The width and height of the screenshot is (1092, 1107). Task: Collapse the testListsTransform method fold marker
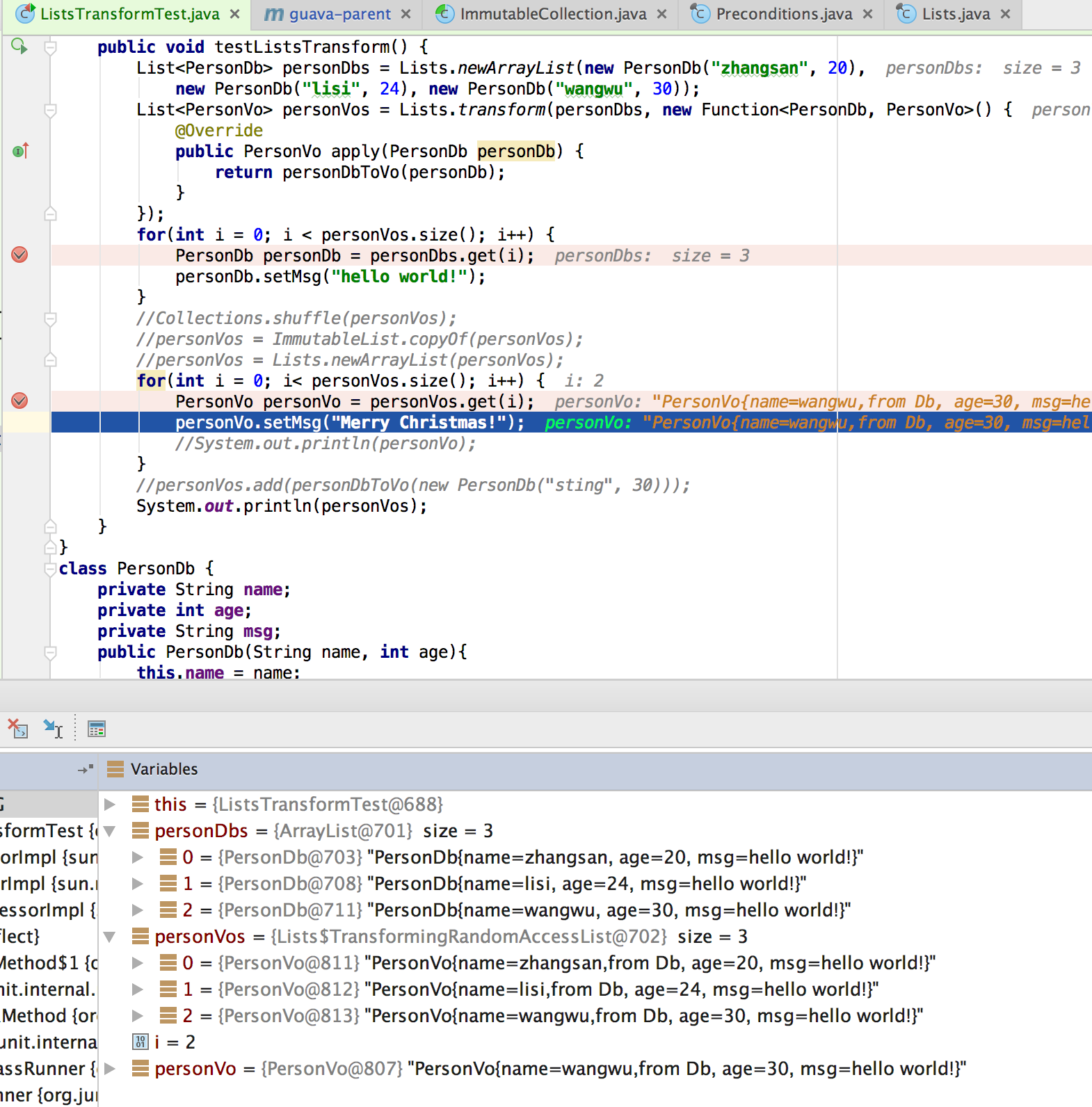[50, 47]
